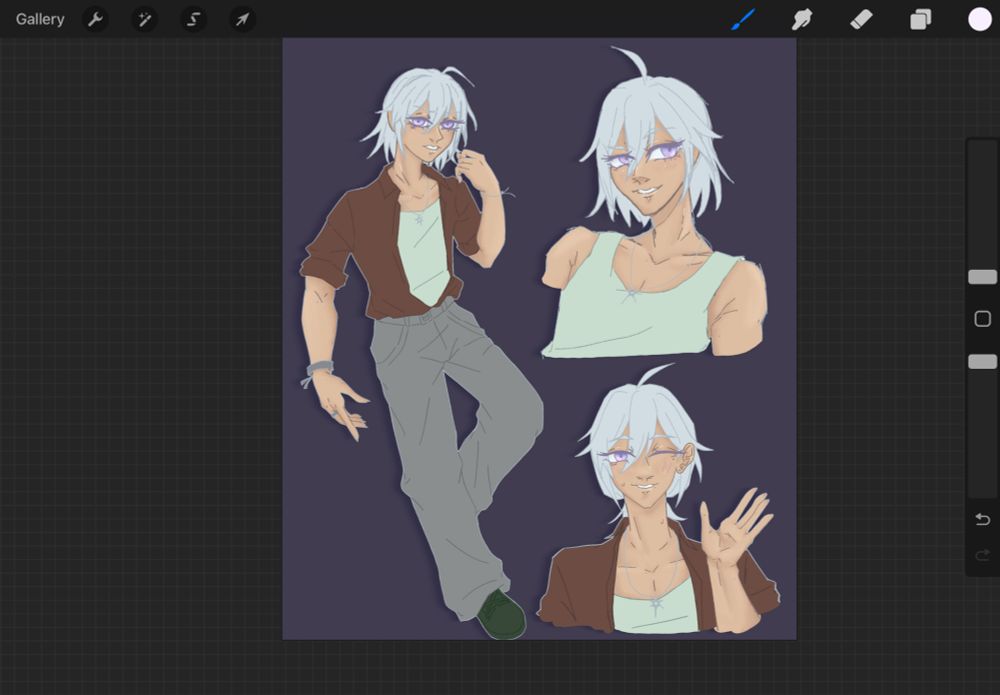Screen dimensions: 1000x695
Task: Tap the green shoe on the canvas
Action: [502, 614]
